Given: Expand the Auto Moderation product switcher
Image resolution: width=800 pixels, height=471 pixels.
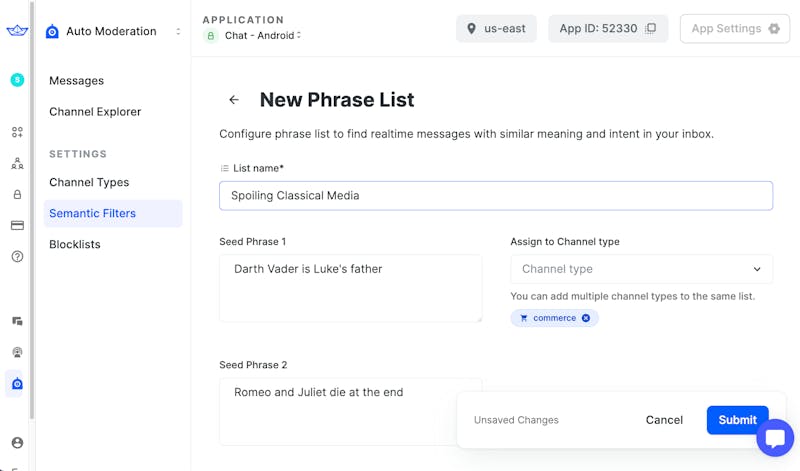Looking at the screenshot, I should (x=178, y=31).
